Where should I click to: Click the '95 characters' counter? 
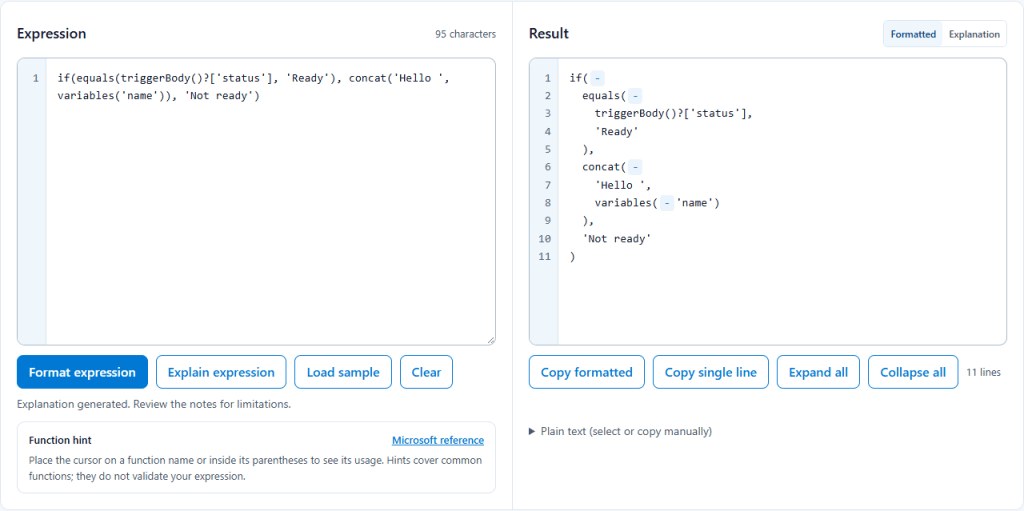coord(466,34)
